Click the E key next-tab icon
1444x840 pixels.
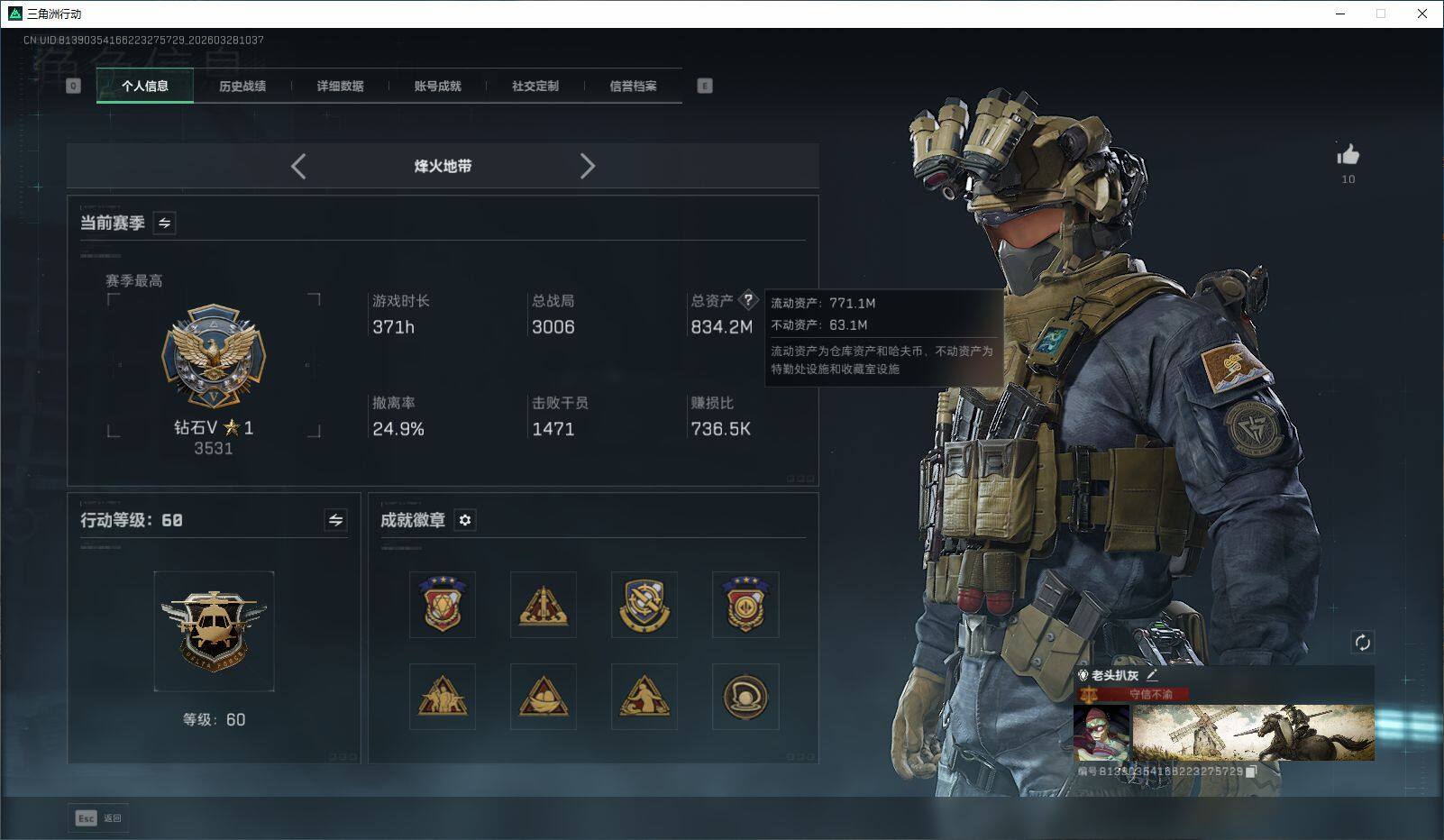pyautogui.click(x=705, y=86)
